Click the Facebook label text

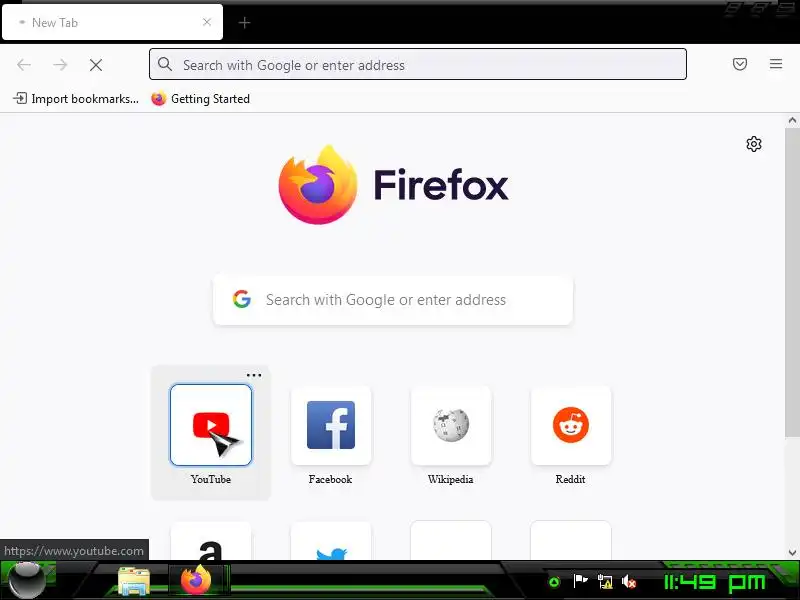pyautogui.click(x=331, y=479)
